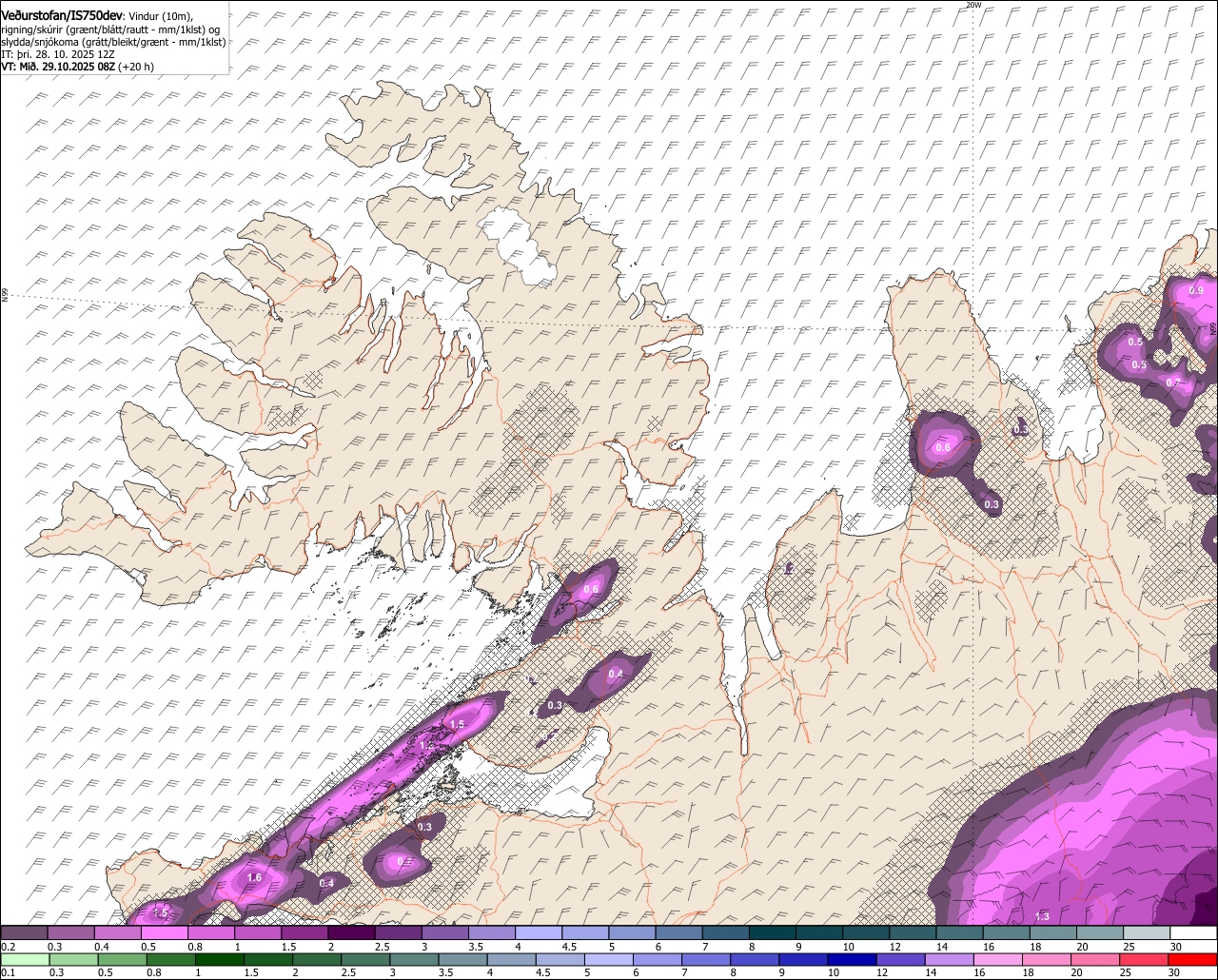1218x980 pixels.
Task: Pick upper legend white swatch after 30
Action: point(1194,933)
